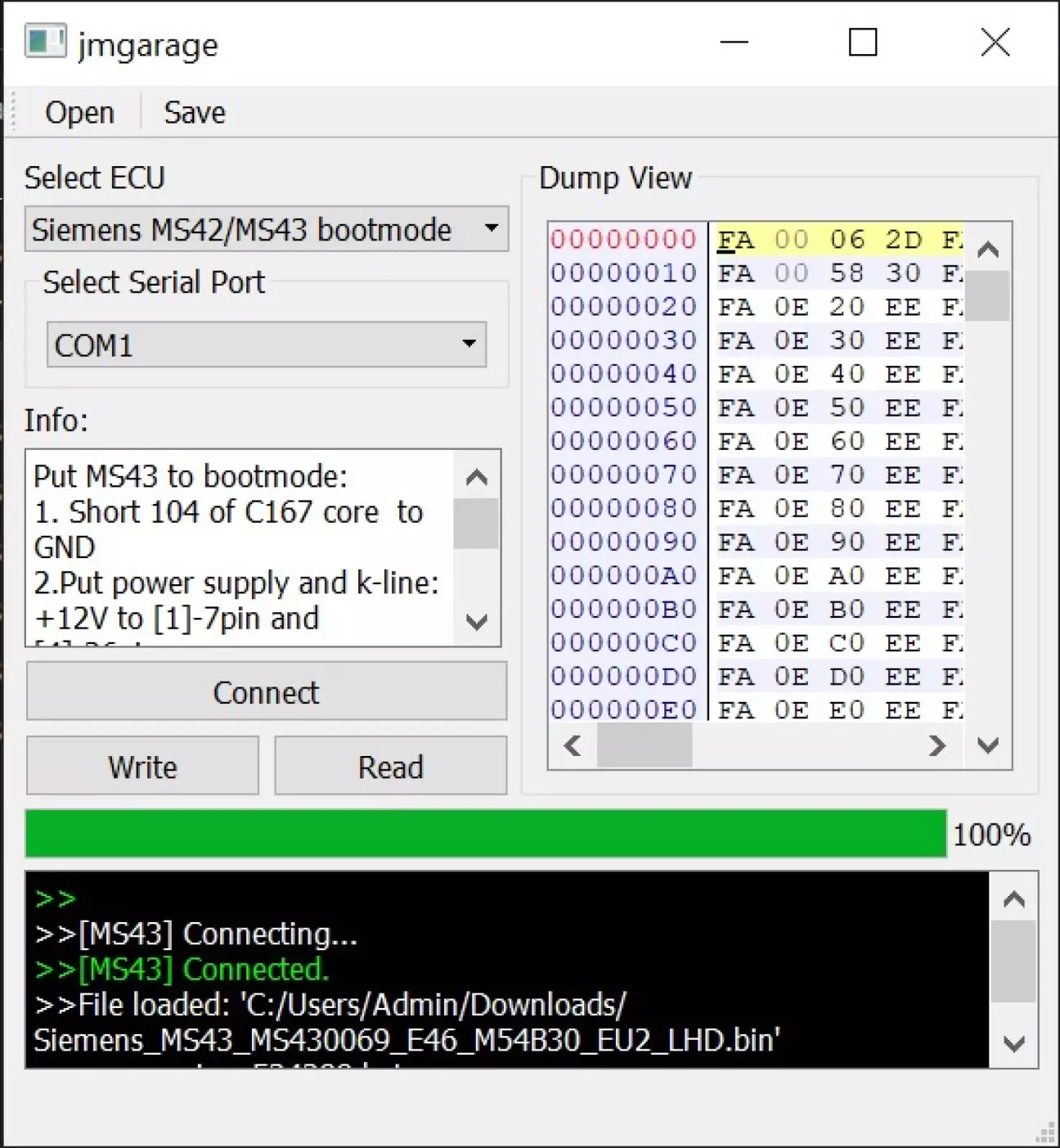Click the 'File loaded' log line
Screen dimensions: 1060x1148
pos(407,1023)
